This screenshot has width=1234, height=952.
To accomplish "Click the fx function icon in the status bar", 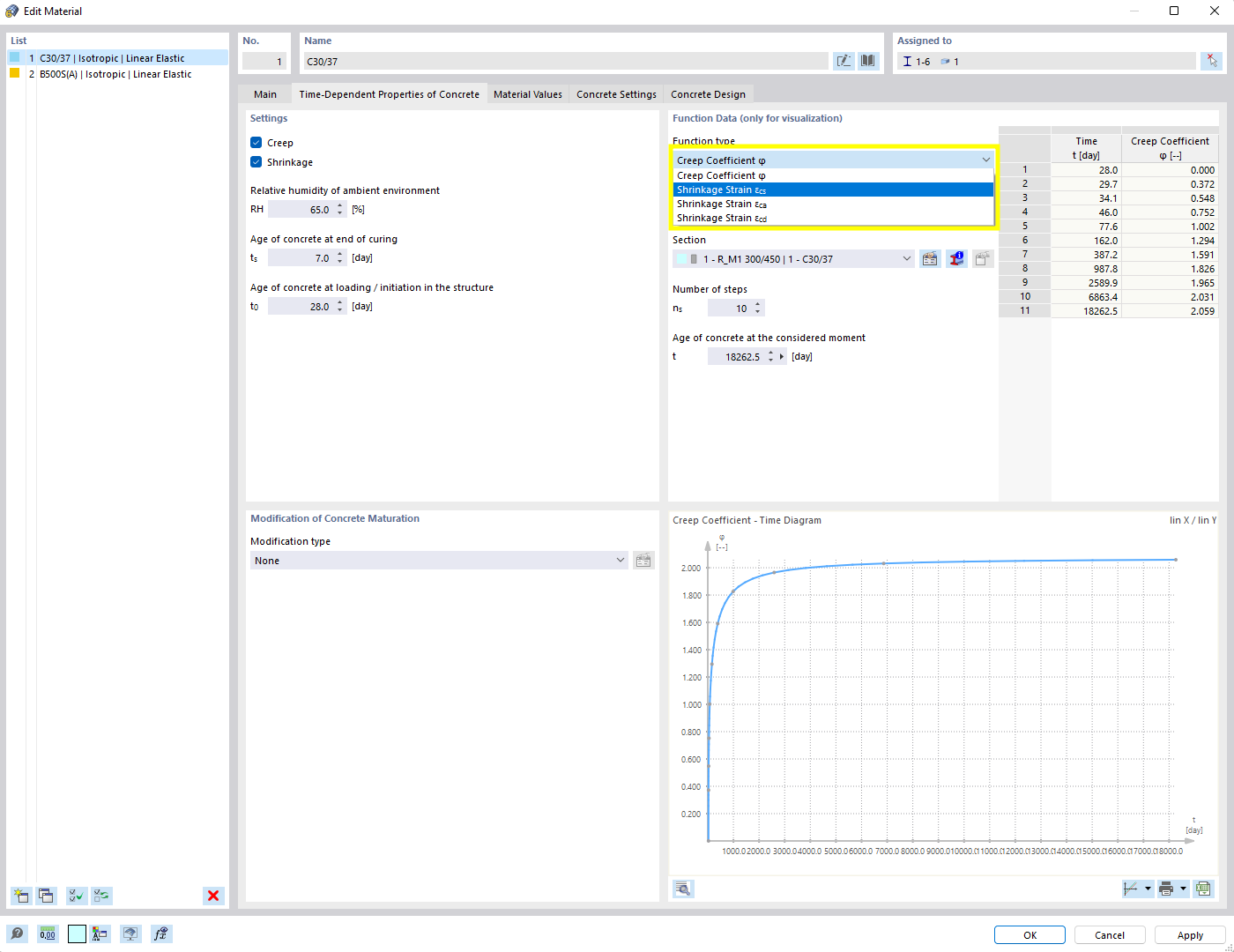I will [x=160, y=933].
